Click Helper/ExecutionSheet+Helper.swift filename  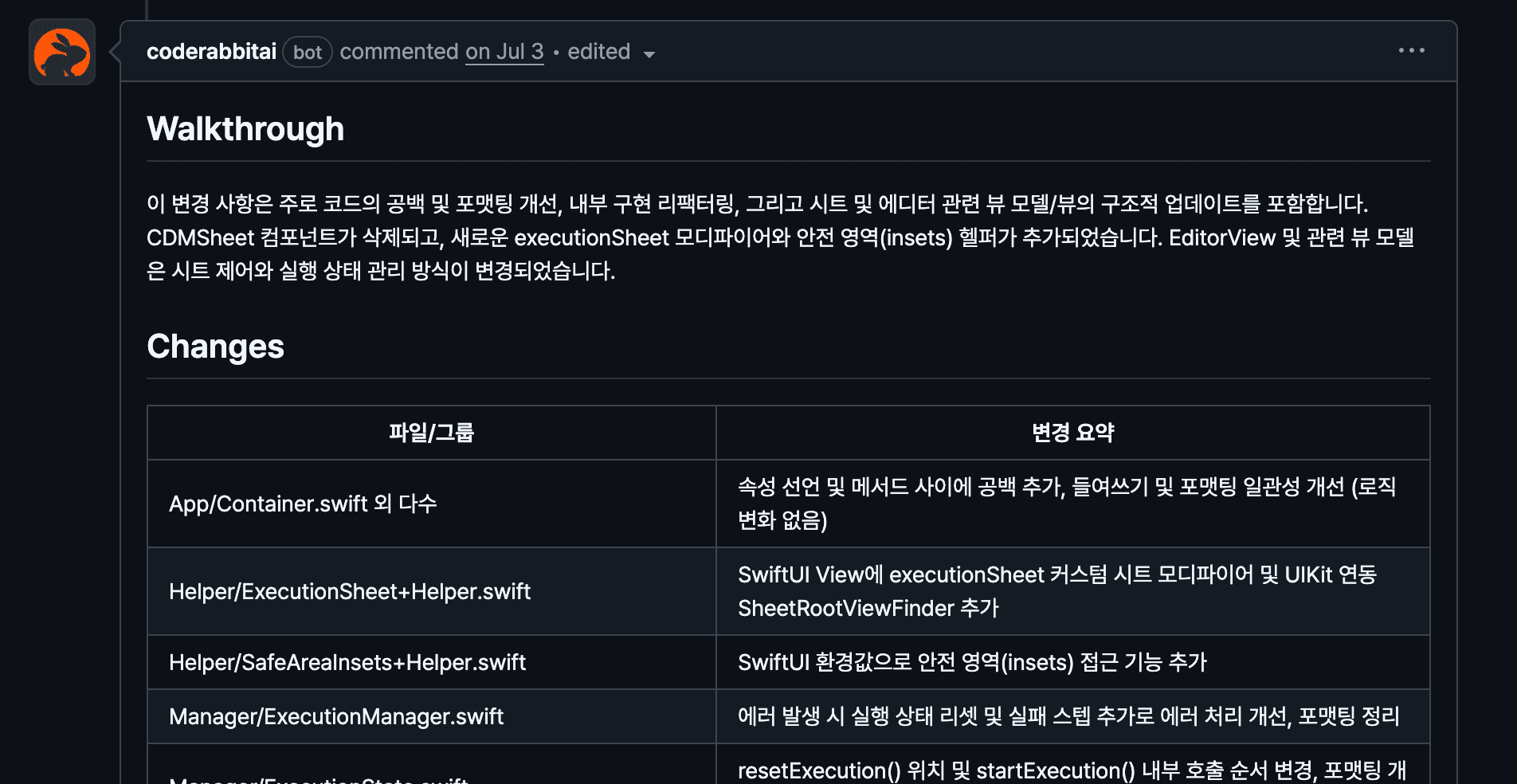(x=349, y=591)
